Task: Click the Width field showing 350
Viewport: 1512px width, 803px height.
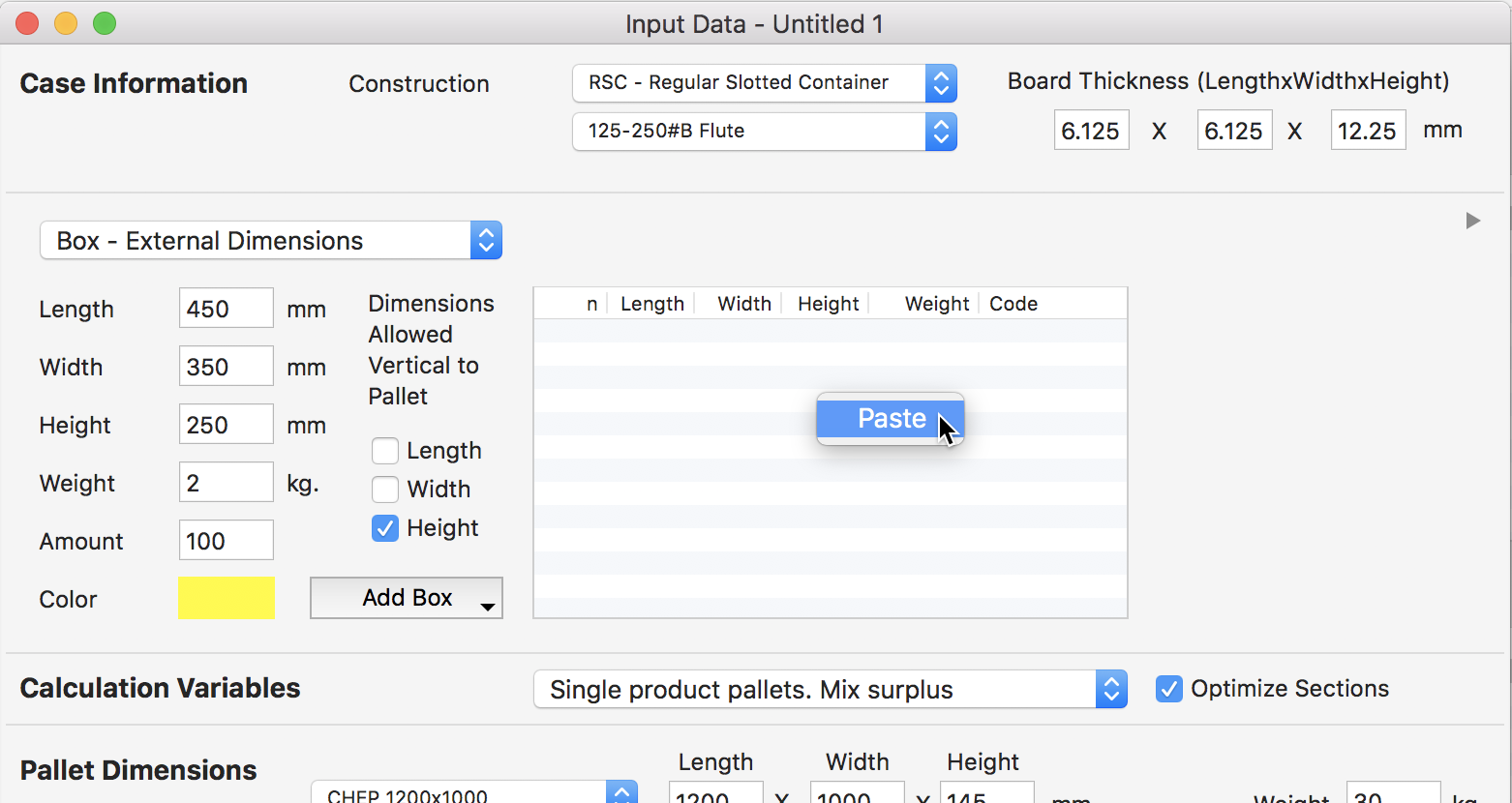Action: 227,367
